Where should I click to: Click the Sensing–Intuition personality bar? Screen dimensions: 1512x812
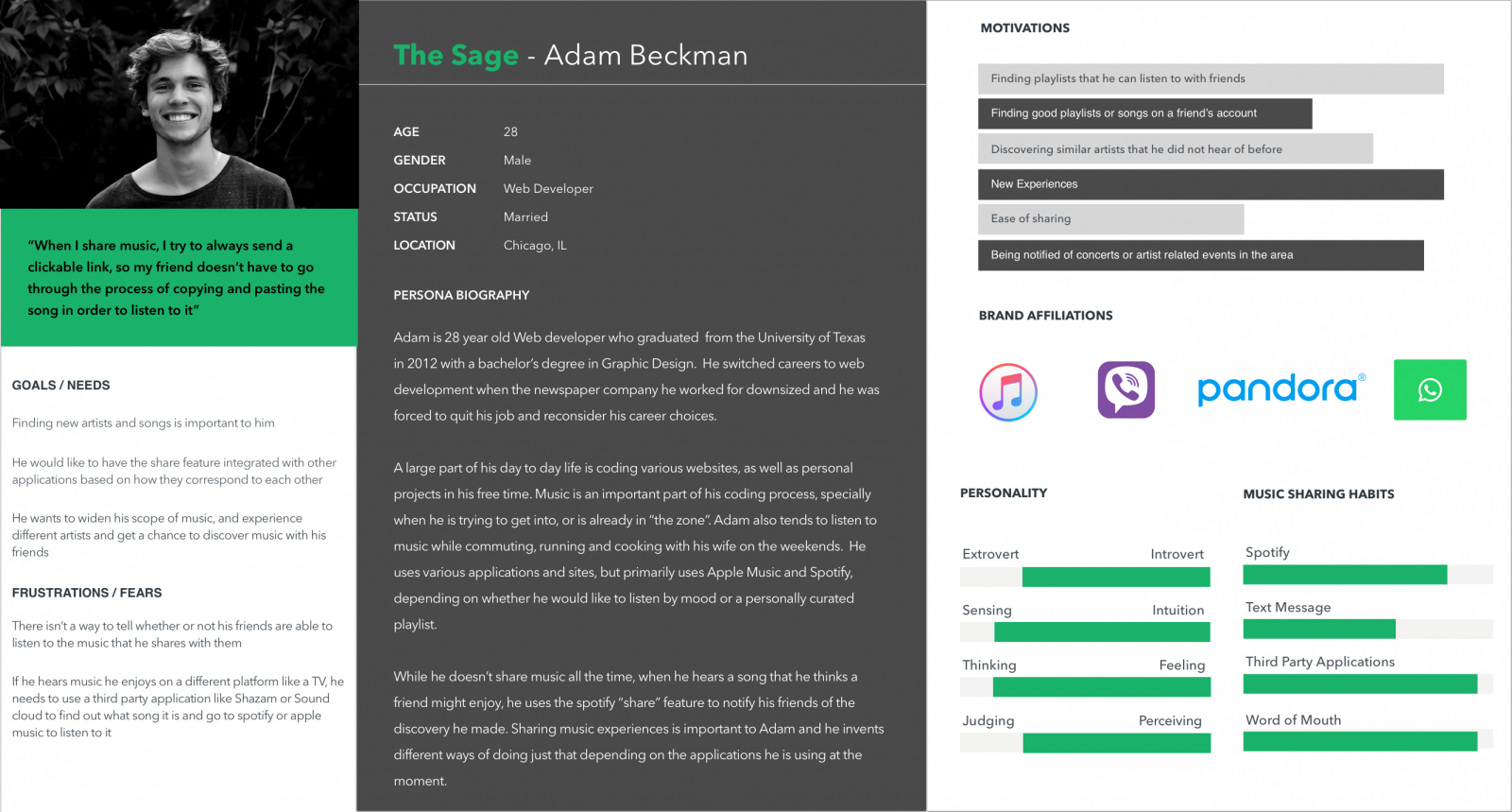(x=1085, y=632)
